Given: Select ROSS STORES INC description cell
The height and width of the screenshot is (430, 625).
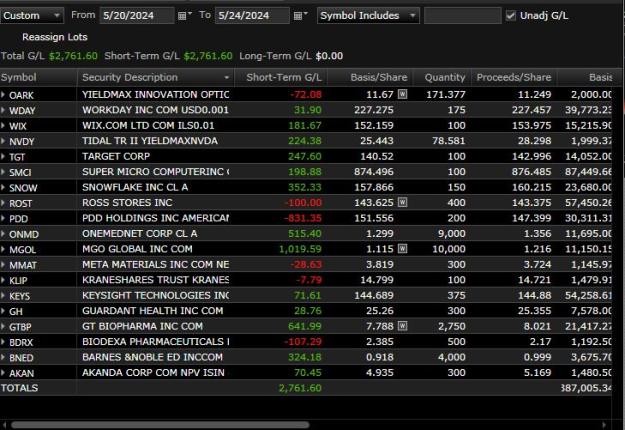Looking at the screenshot, I should pos(127,202).
